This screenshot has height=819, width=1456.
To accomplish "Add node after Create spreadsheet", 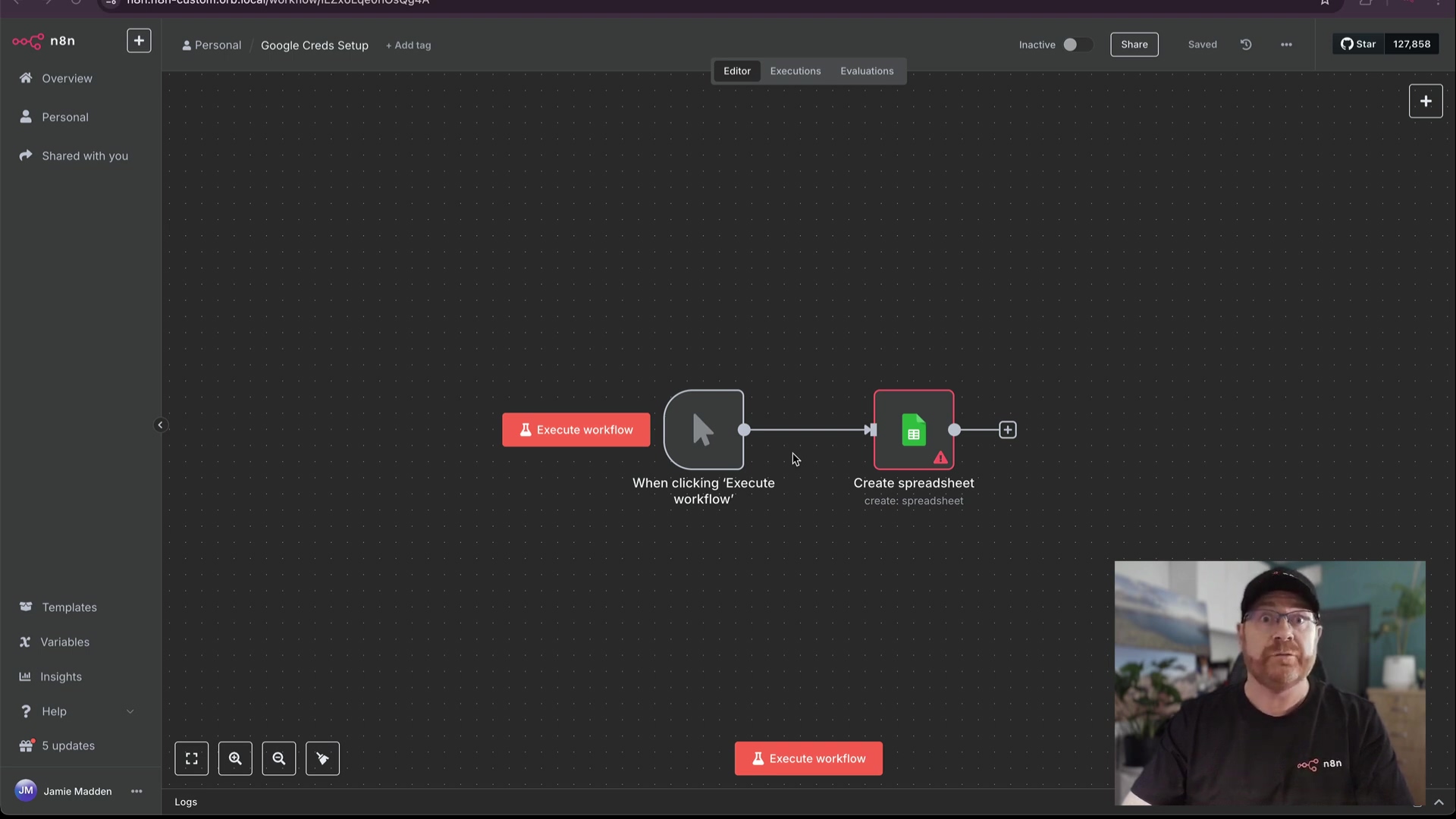I will tap(1007, 430).
